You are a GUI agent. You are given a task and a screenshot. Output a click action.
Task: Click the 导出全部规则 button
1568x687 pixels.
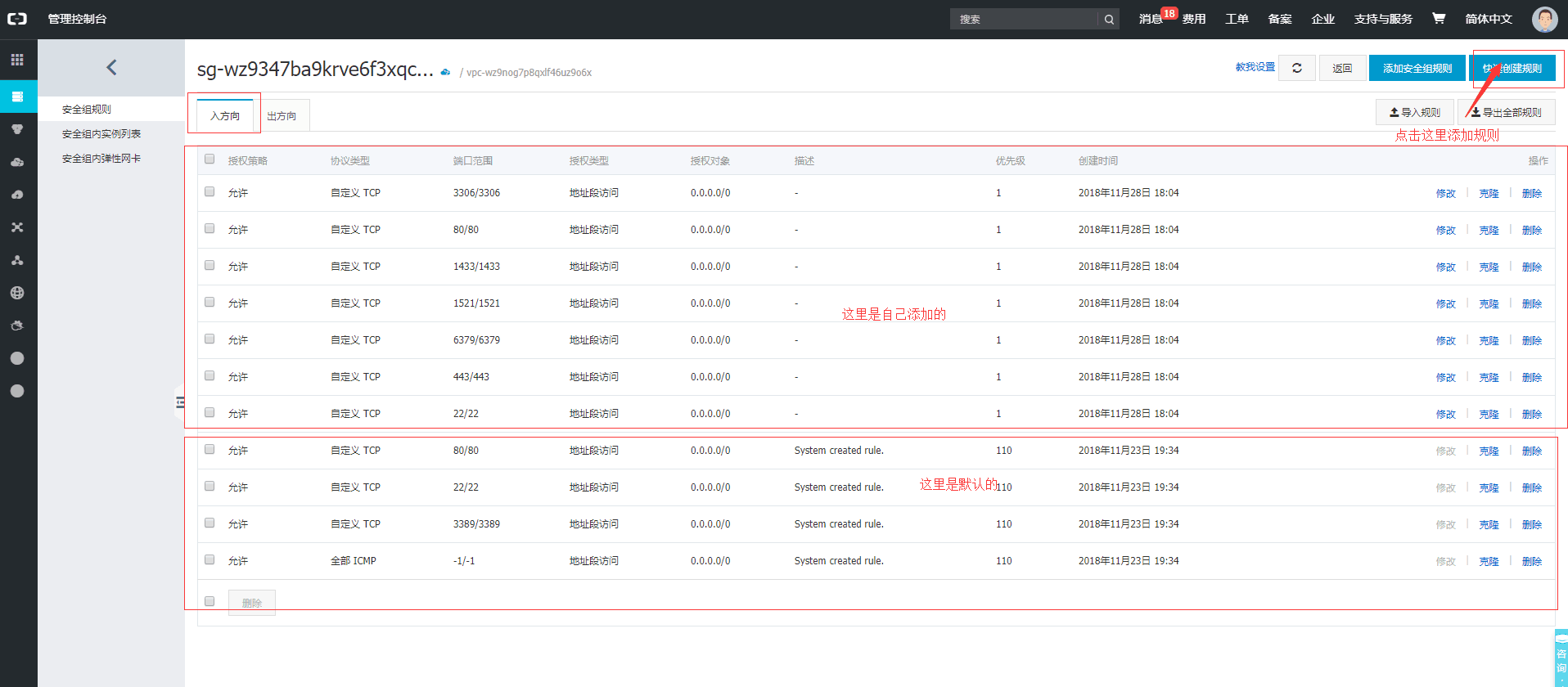tap(1507, 112)
